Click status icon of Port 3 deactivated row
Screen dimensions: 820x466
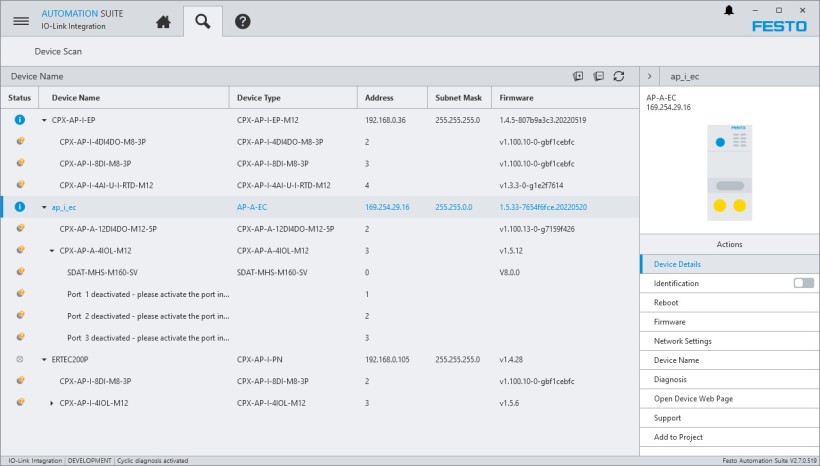20,337
